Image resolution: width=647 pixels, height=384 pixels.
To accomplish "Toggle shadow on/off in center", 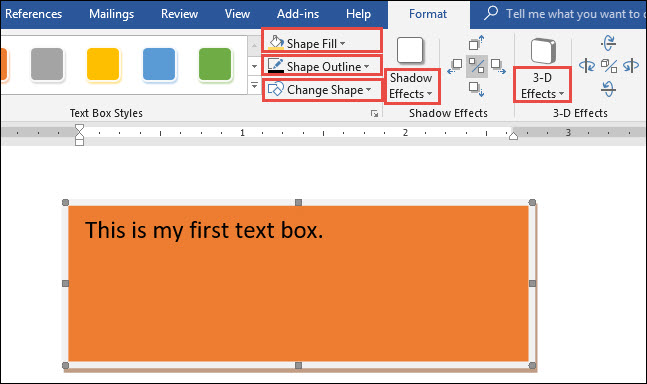I will tap(477, 66).
